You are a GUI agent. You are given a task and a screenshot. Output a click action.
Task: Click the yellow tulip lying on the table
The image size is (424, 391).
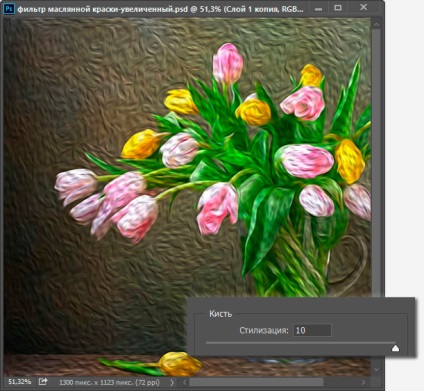(179, 363)
